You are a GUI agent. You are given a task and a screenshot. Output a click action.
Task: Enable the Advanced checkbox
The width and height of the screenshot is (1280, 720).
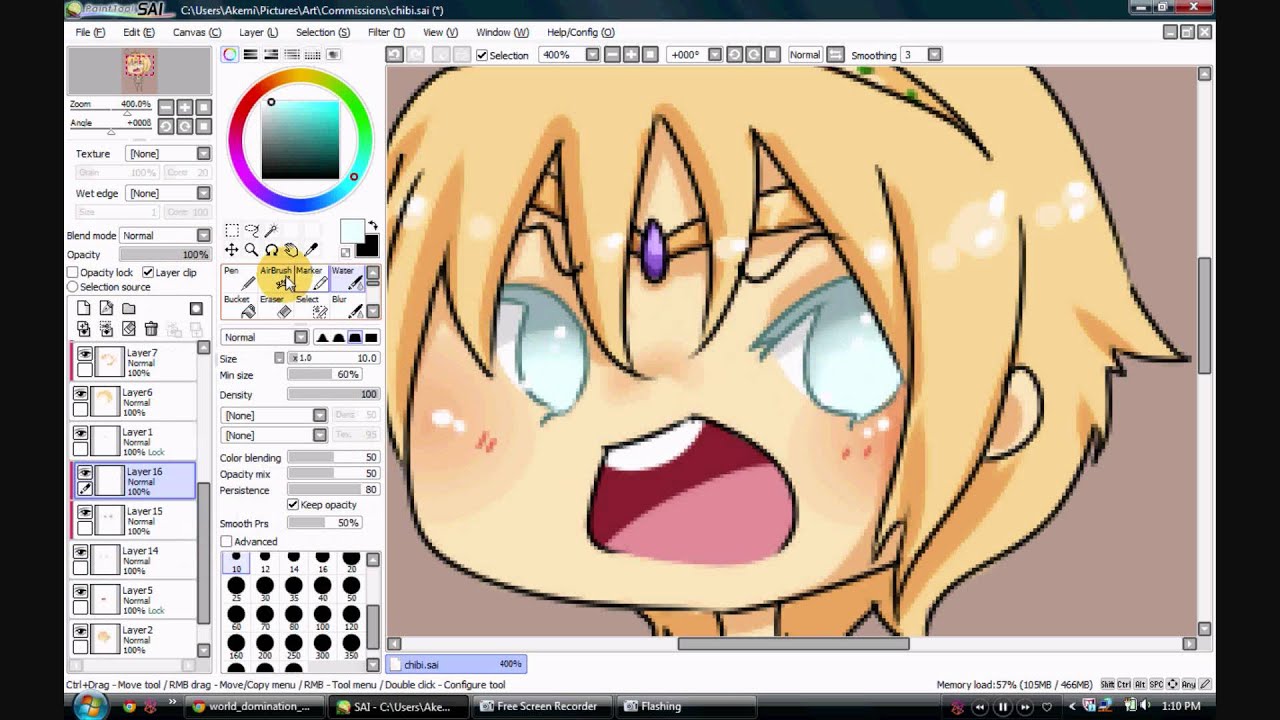226,542
